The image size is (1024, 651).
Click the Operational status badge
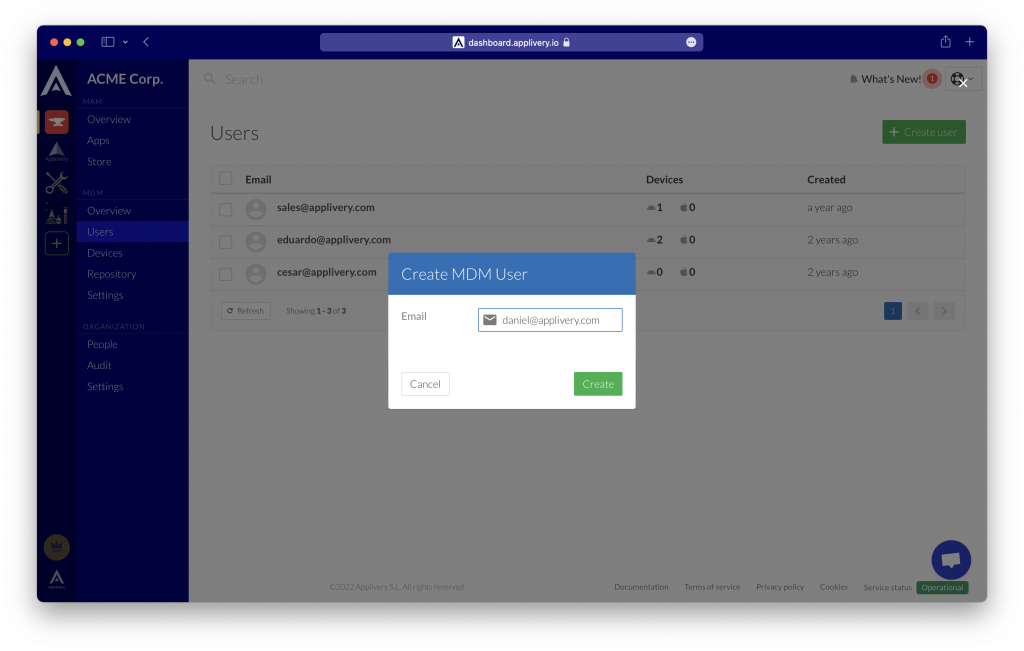pyautogui.click(x=942, y=588)
